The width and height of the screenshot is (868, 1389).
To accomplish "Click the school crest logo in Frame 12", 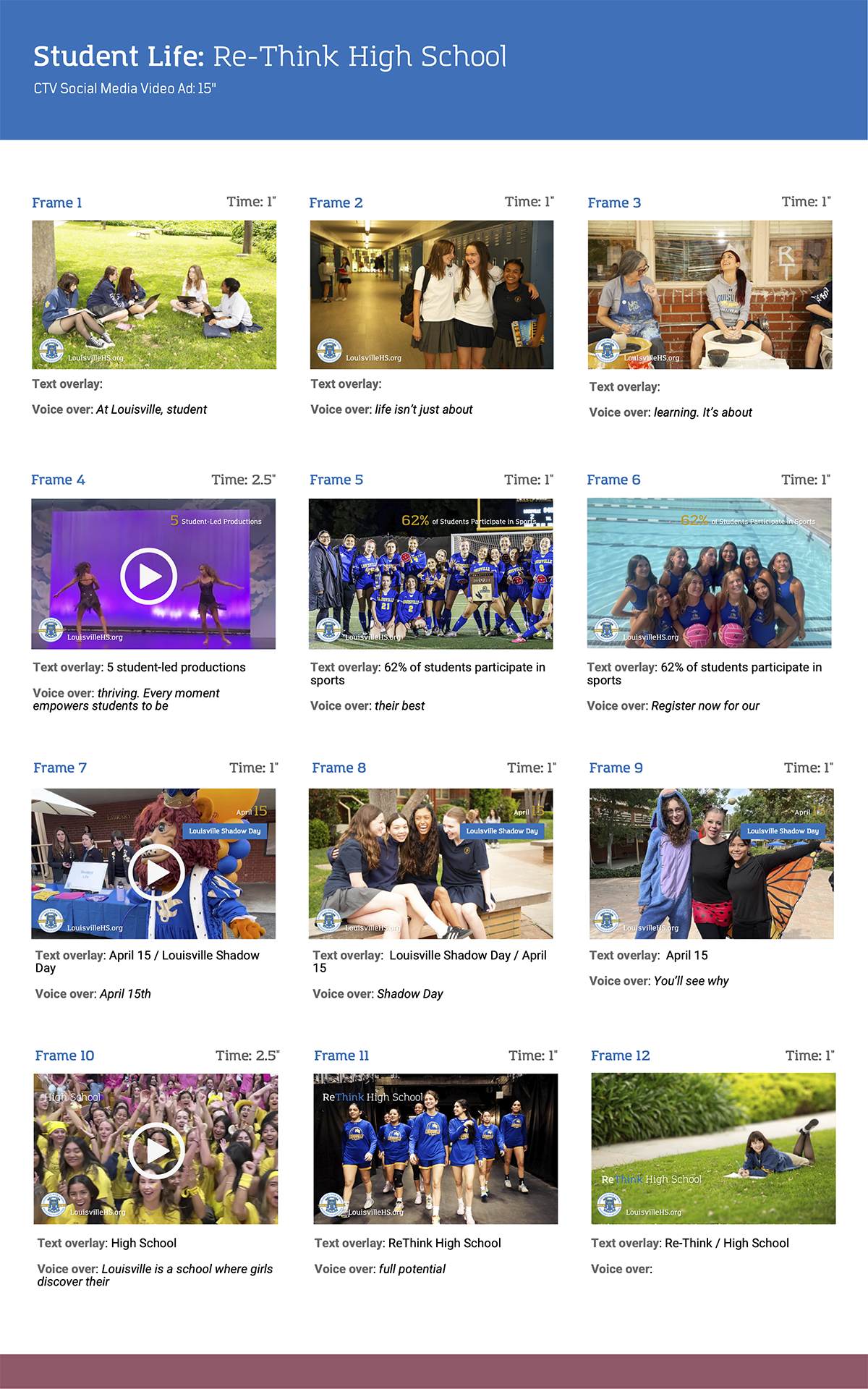I will click(x=609, y=1206).
